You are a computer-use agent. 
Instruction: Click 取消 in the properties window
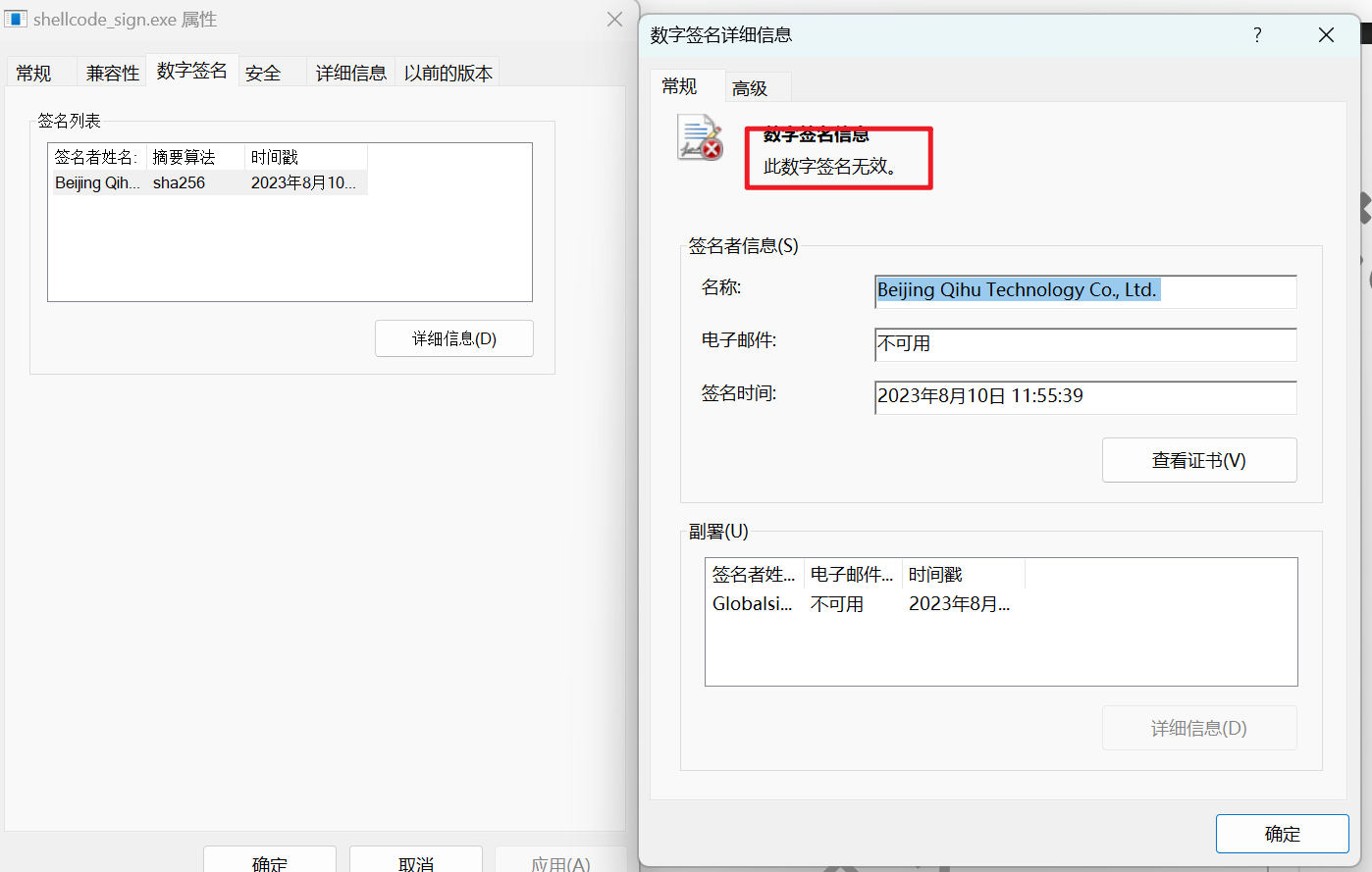[416, 861]
